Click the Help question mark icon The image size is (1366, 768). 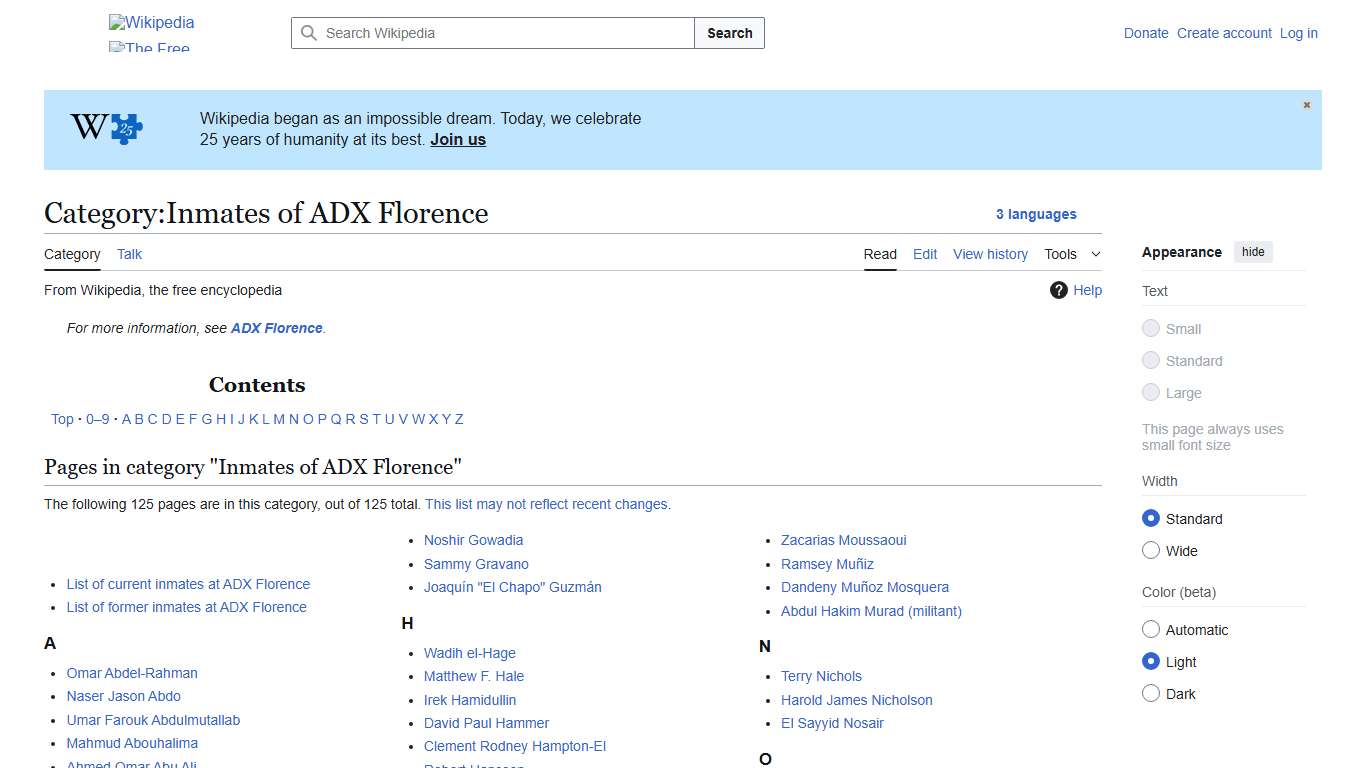point(1058,290)
